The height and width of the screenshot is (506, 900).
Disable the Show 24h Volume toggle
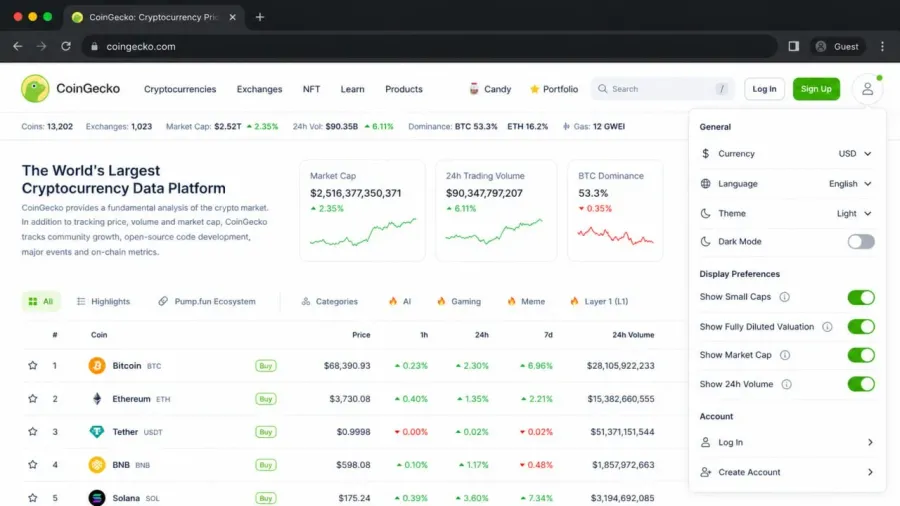pos(860,384)
